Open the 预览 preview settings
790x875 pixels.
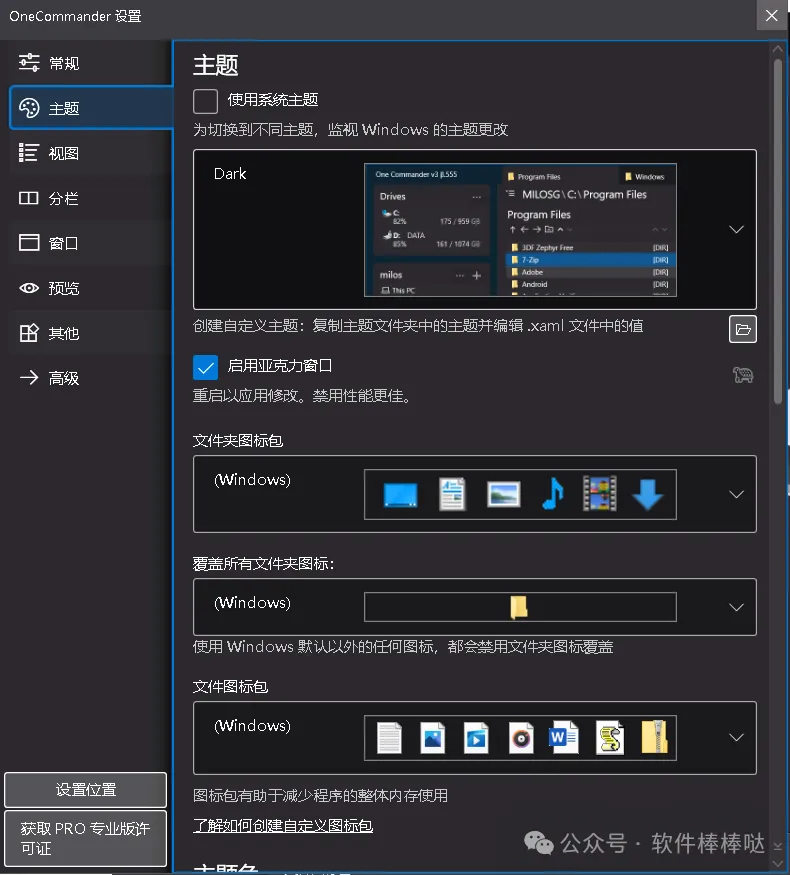(x=89, y=288)
